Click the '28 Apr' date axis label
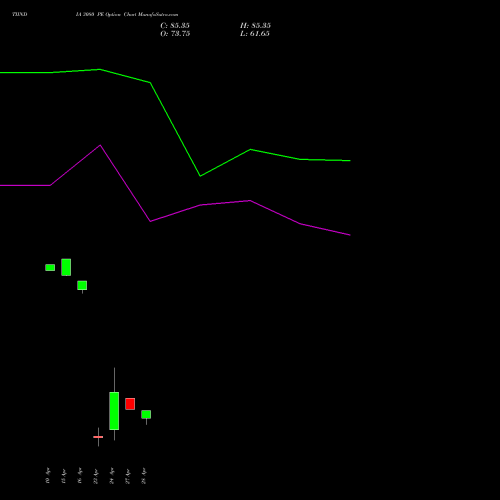The image size is (500, 500). pyautogui.click(x=144, y=476)
